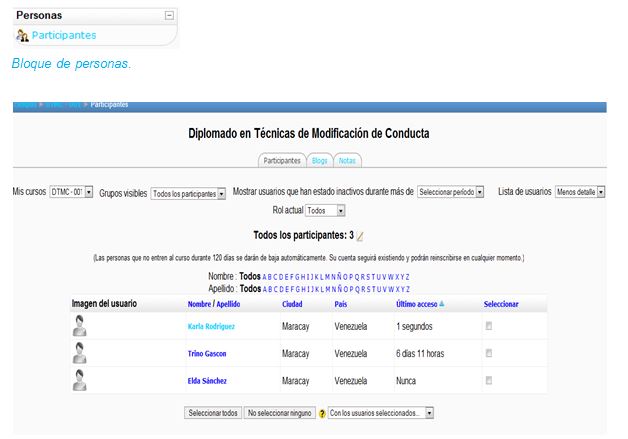Check the box for Elda Sánchez

pyautogui.click(x=488, y=380)
